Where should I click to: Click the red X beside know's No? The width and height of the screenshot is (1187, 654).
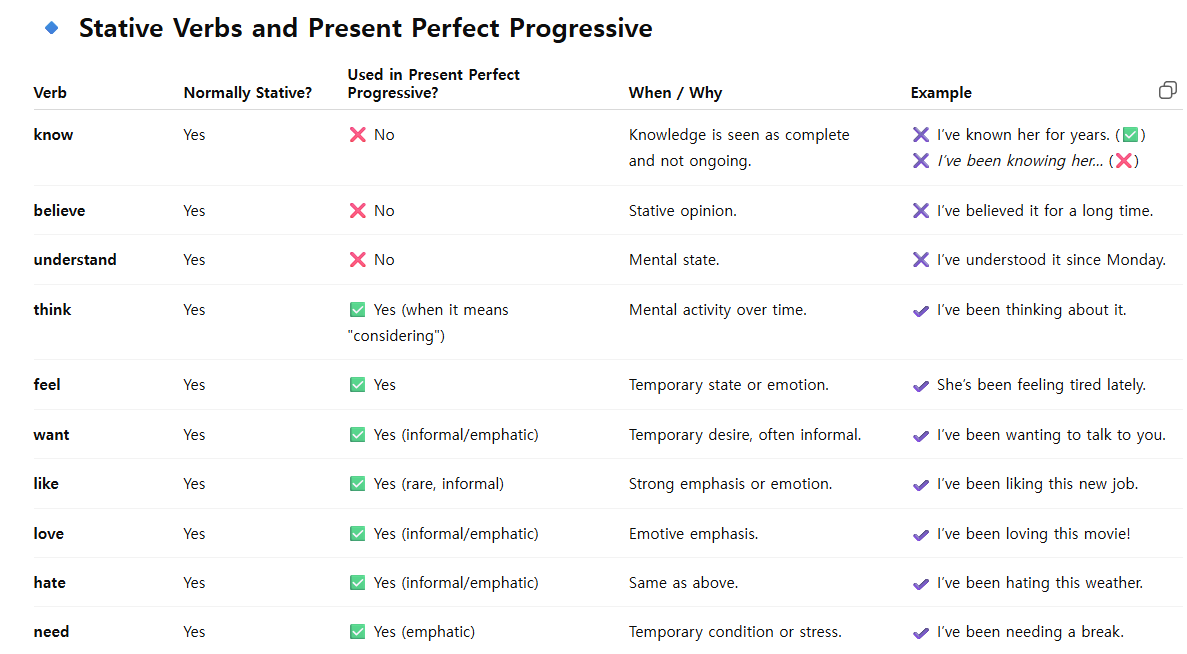coord(357,135)
